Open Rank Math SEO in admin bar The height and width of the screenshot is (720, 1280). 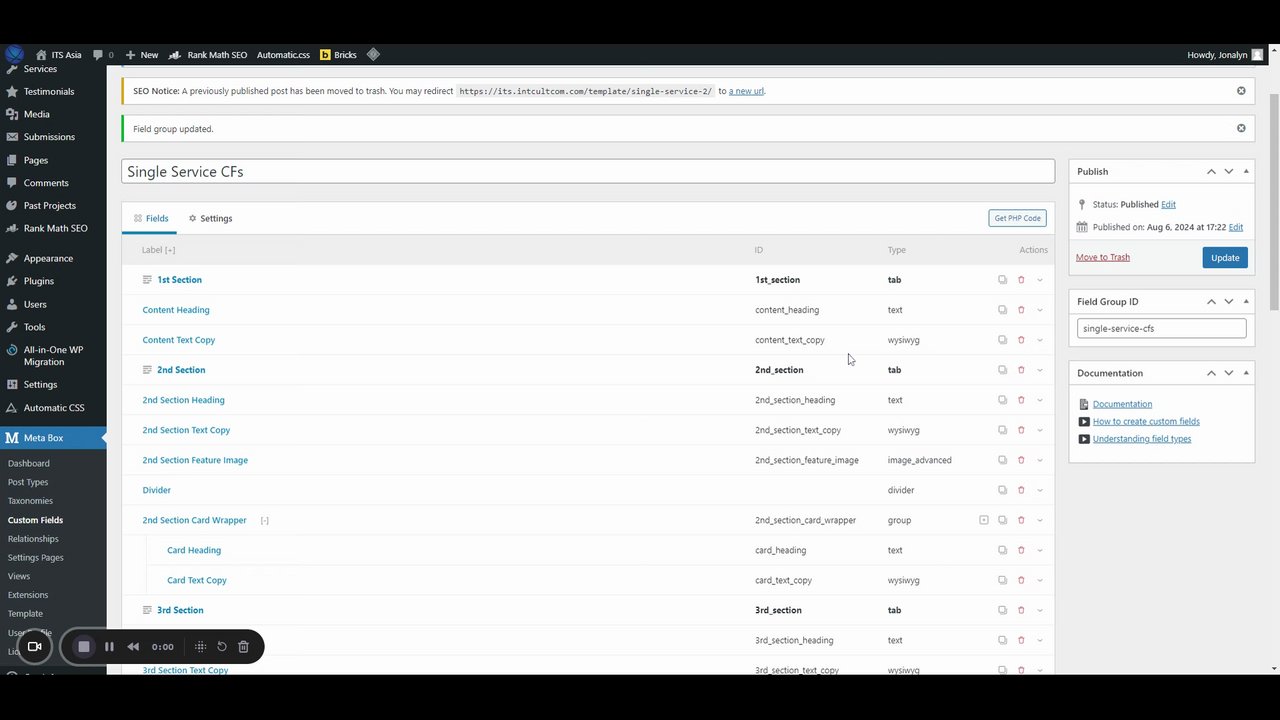pos(208,55)
